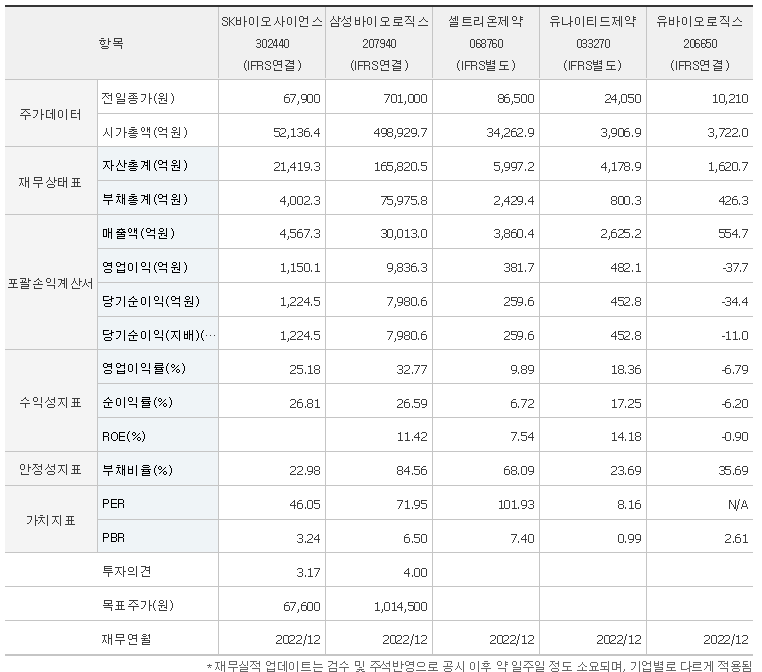Select the 부채총계(억원) row label
The height and width of the screenshot is (672, 762).
[x=144, y=199]
